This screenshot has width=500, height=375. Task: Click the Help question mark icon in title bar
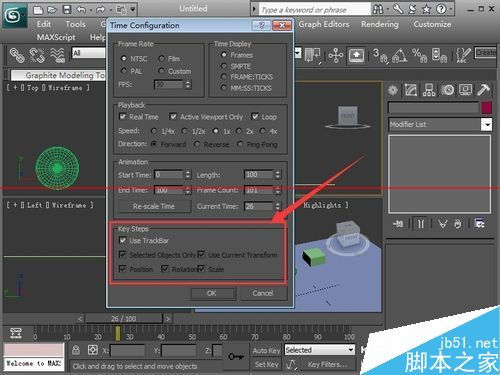coord(441,9)
